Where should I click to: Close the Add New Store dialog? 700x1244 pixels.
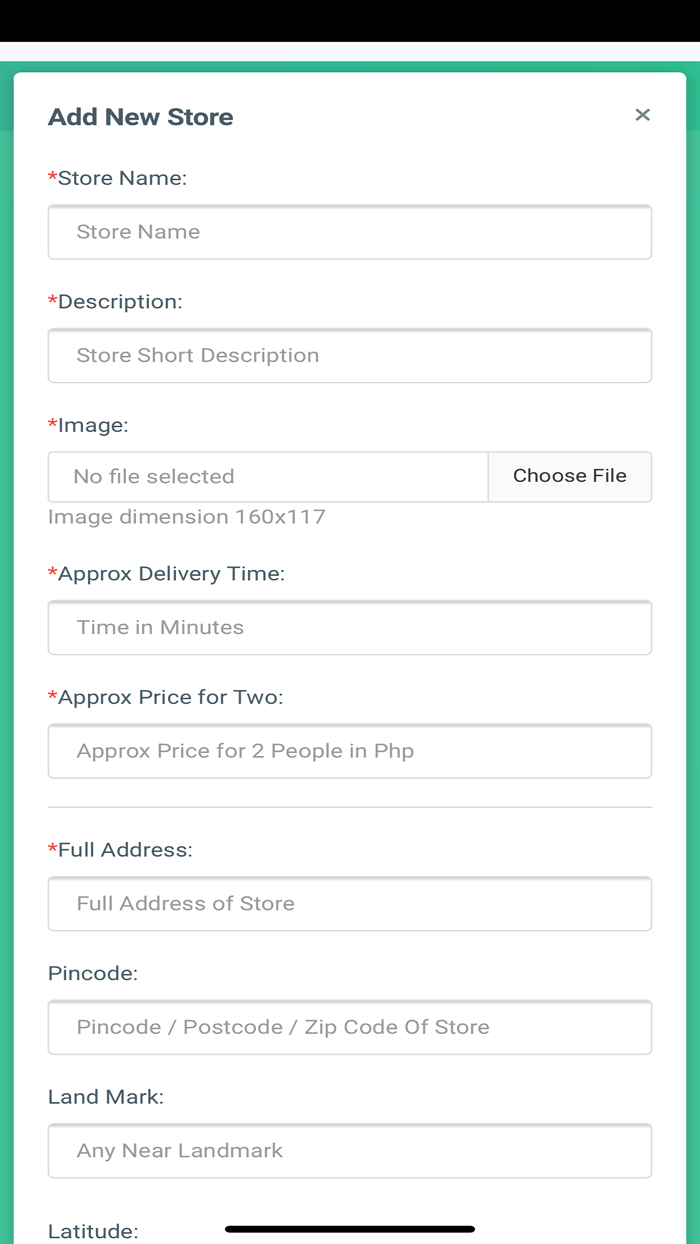pyautogui.click(x=642, y=115)
